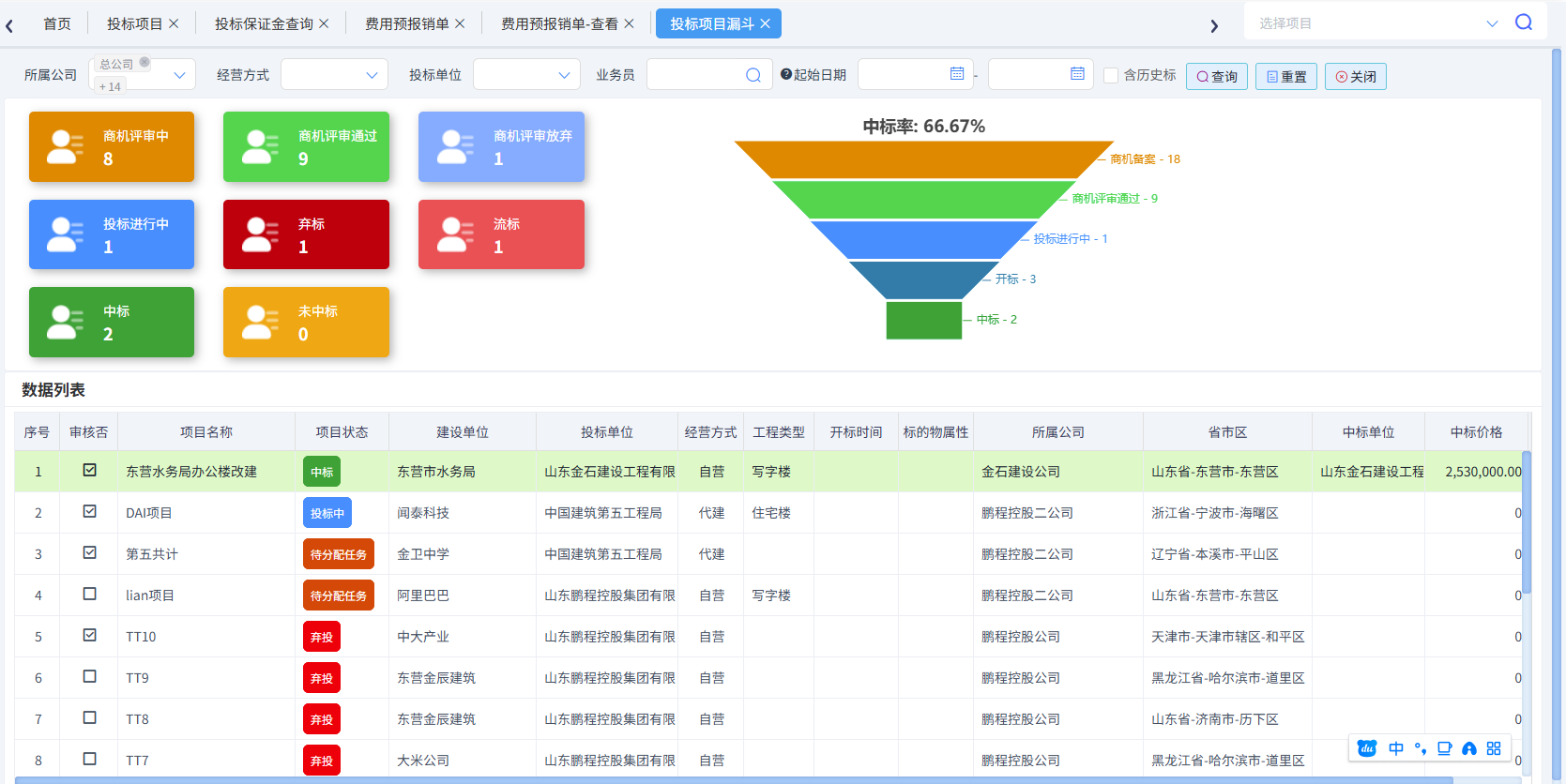Click the 查询 button

pos(1216,76)
